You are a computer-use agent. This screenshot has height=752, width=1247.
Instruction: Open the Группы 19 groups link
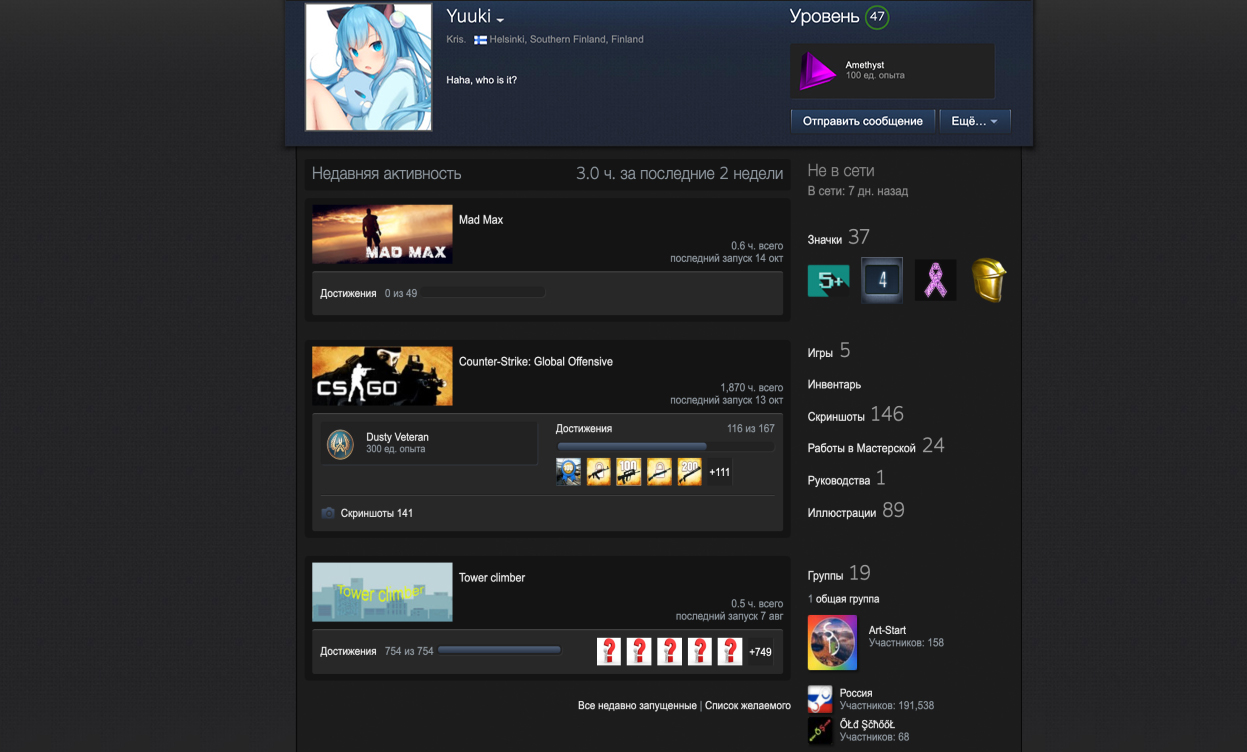(839, 574)
